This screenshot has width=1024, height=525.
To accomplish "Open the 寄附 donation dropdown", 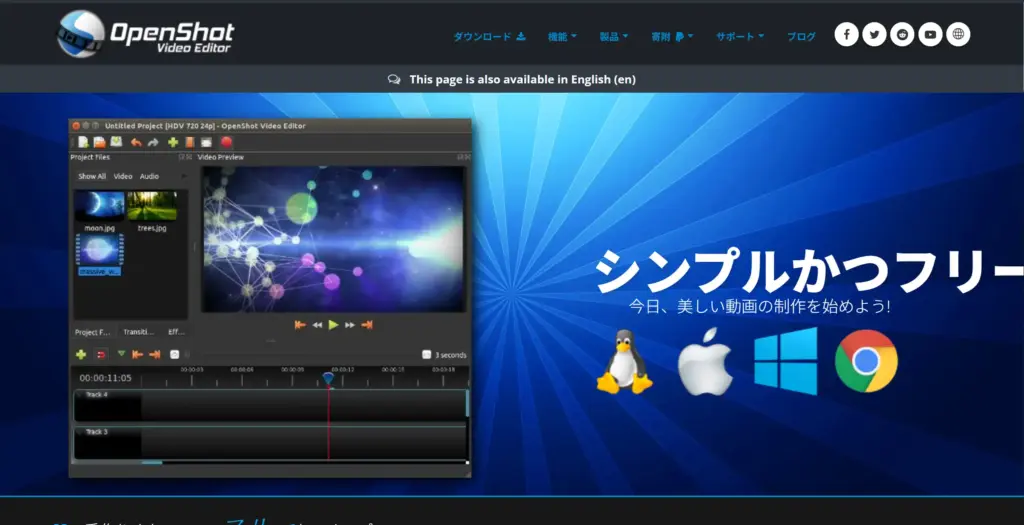I will [x=672, y=37].
